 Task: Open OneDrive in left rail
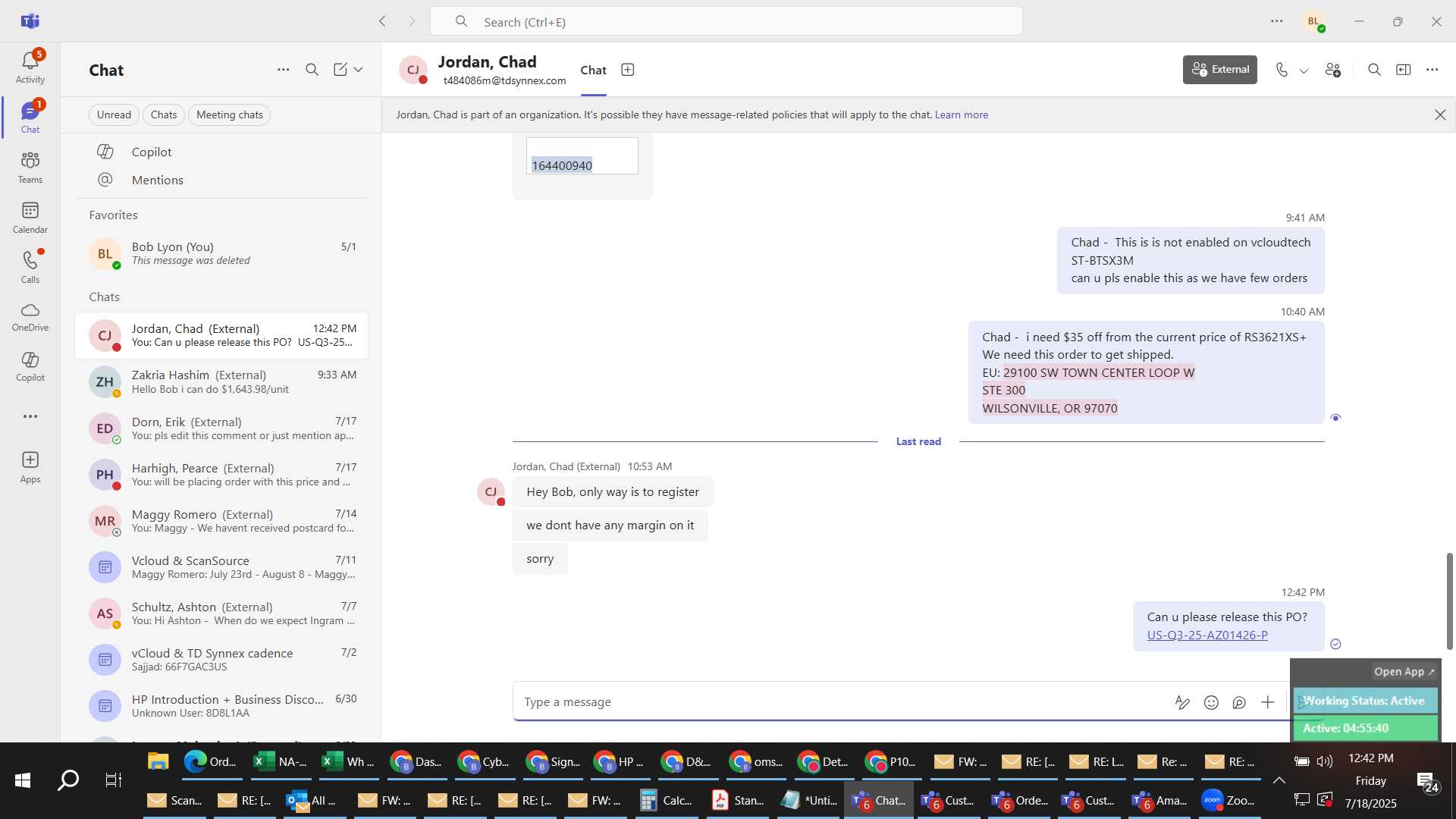point(30,317)
